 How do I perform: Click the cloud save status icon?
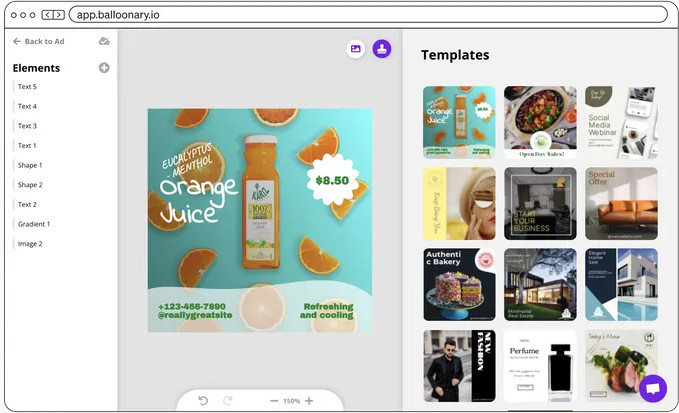104,41
